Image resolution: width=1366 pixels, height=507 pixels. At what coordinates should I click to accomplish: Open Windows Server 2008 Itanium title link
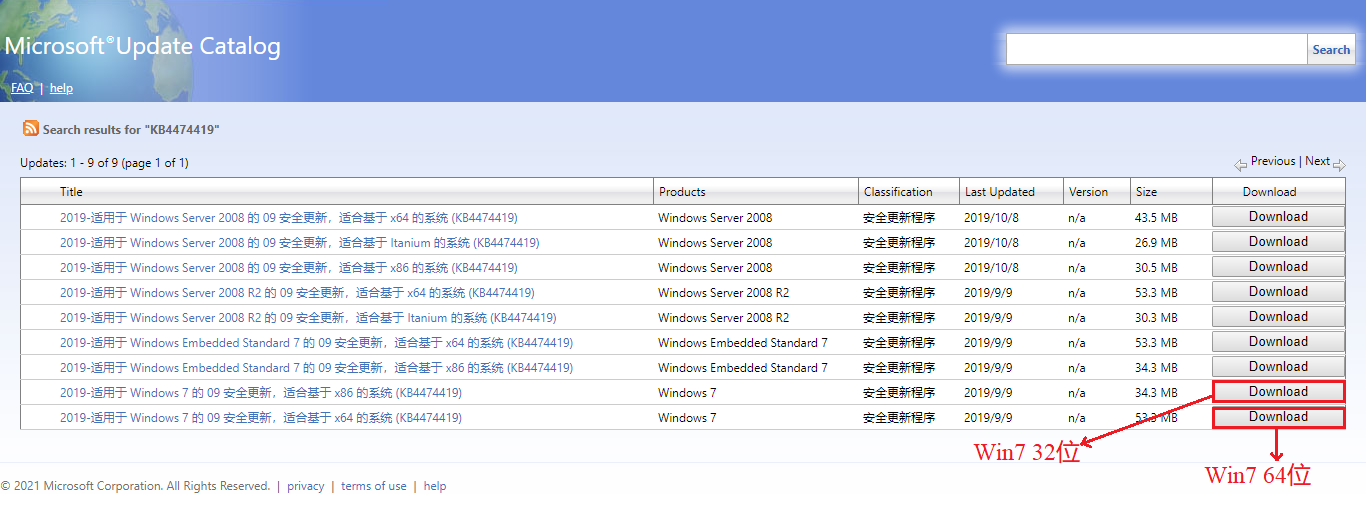[x=299, y=243]
